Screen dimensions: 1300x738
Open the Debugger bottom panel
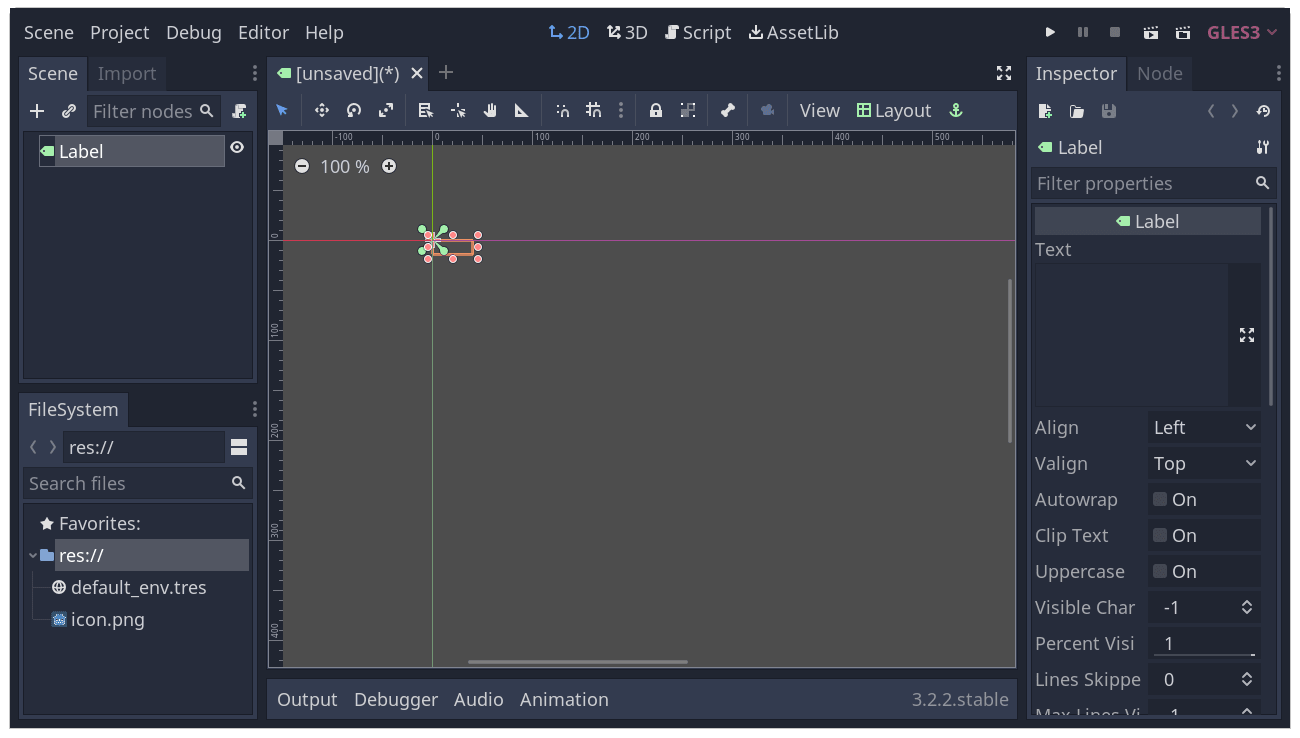coord(396,699)
